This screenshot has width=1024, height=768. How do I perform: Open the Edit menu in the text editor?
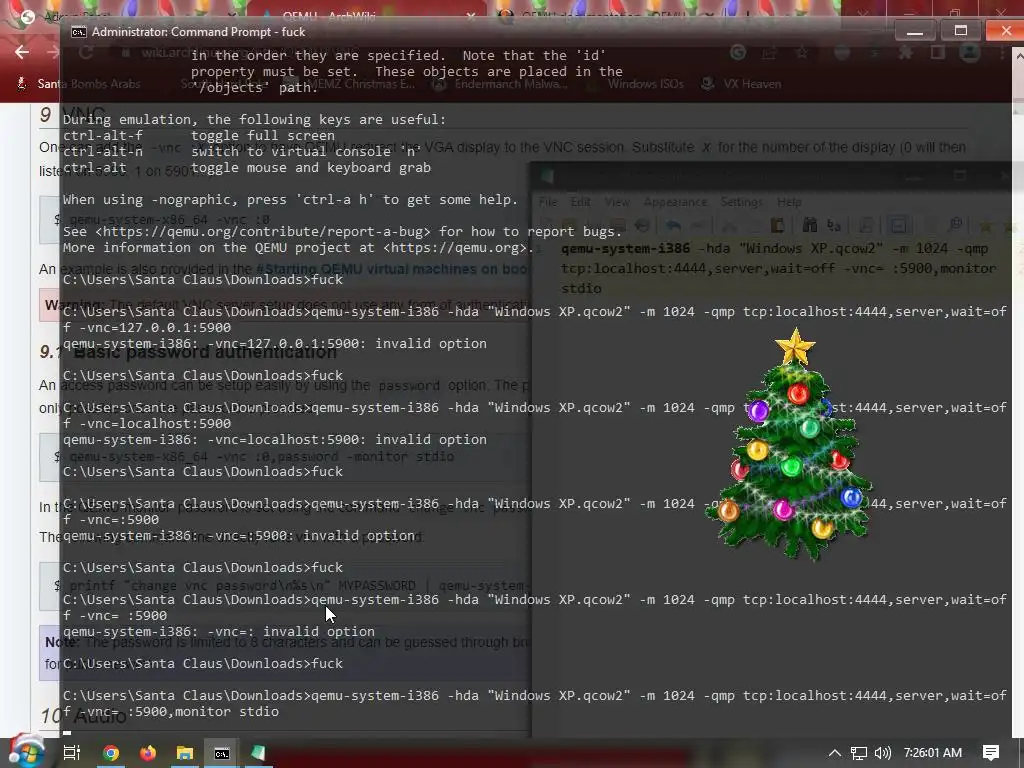point(580,202)
